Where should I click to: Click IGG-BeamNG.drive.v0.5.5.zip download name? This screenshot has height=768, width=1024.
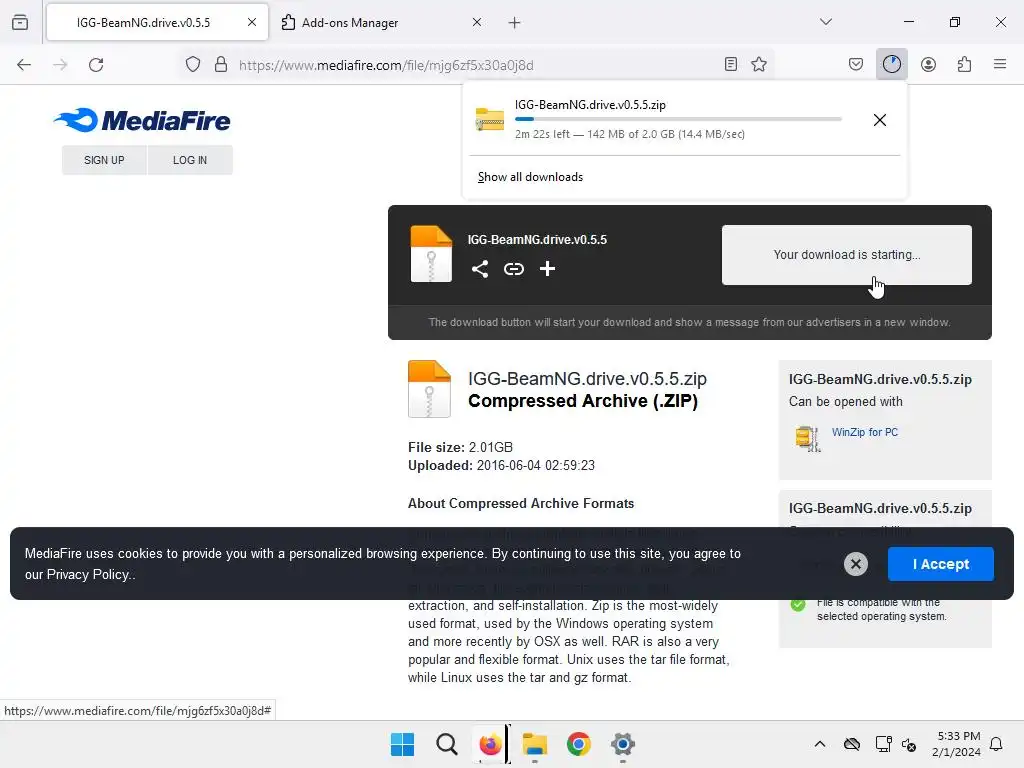[x=590, y=104]
